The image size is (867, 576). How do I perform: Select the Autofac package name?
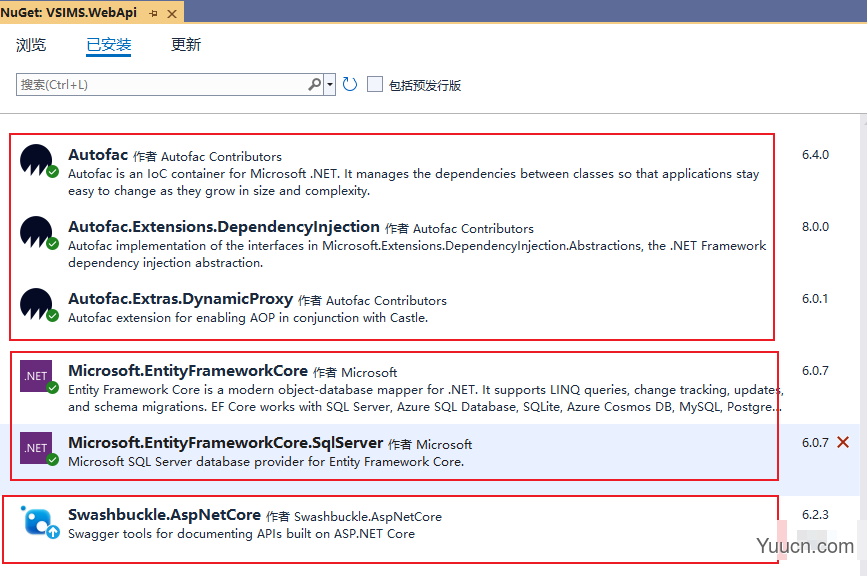click(x=98, y=155)
